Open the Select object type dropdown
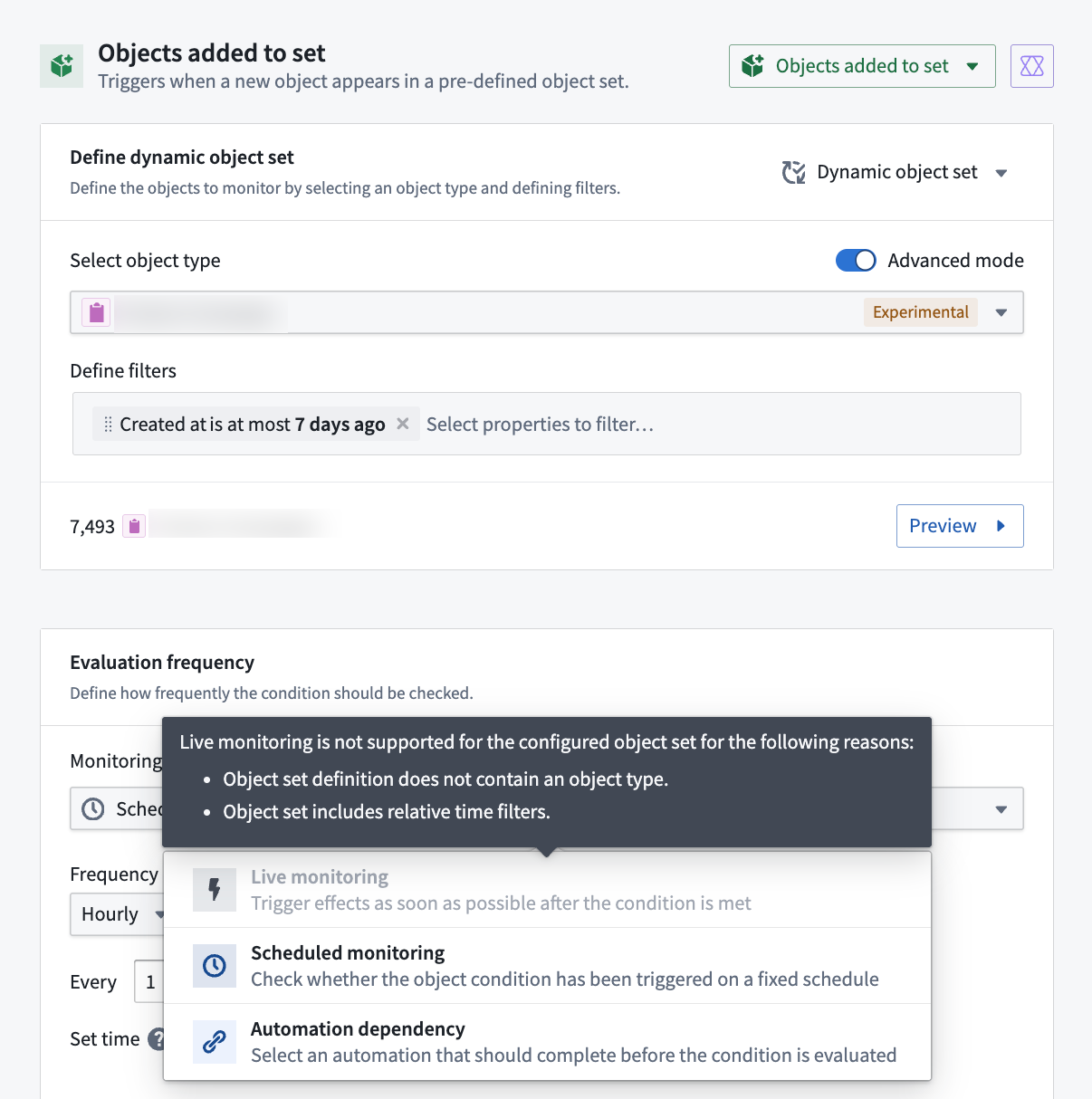 point(547,312)
